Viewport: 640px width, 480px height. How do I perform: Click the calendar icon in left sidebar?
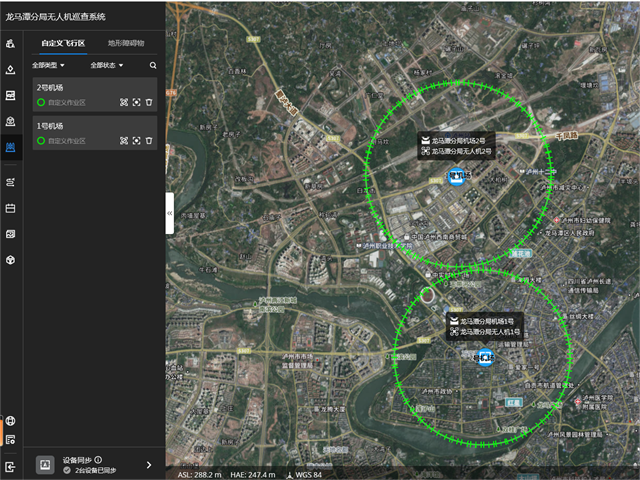[10, 208]
